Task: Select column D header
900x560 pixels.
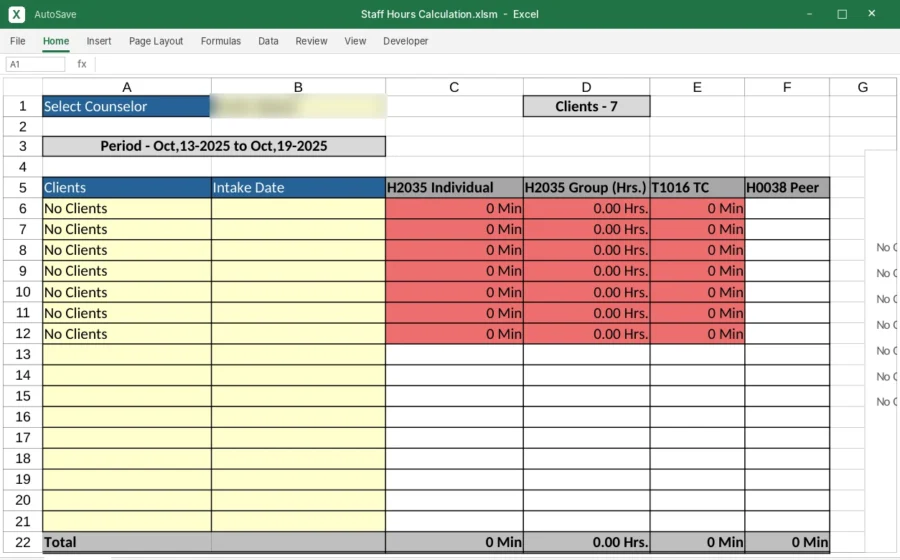Action: [x=586, y=87]
